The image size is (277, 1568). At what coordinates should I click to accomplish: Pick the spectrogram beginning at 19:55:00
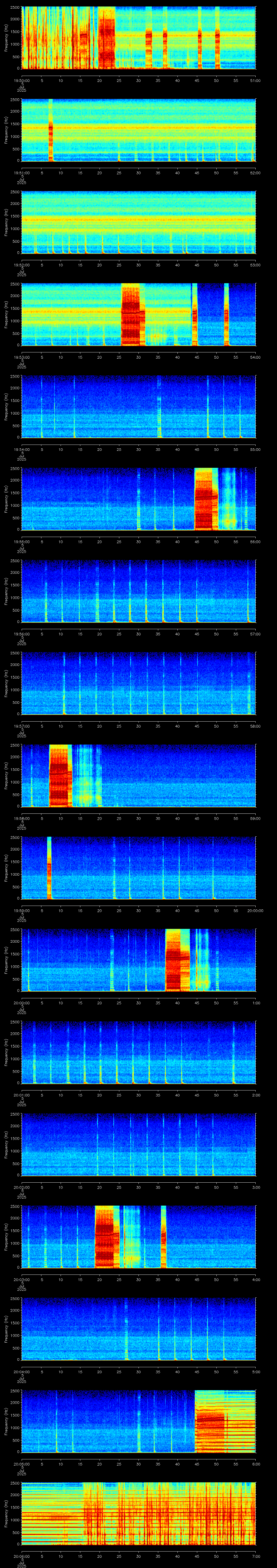coord(139,499)
